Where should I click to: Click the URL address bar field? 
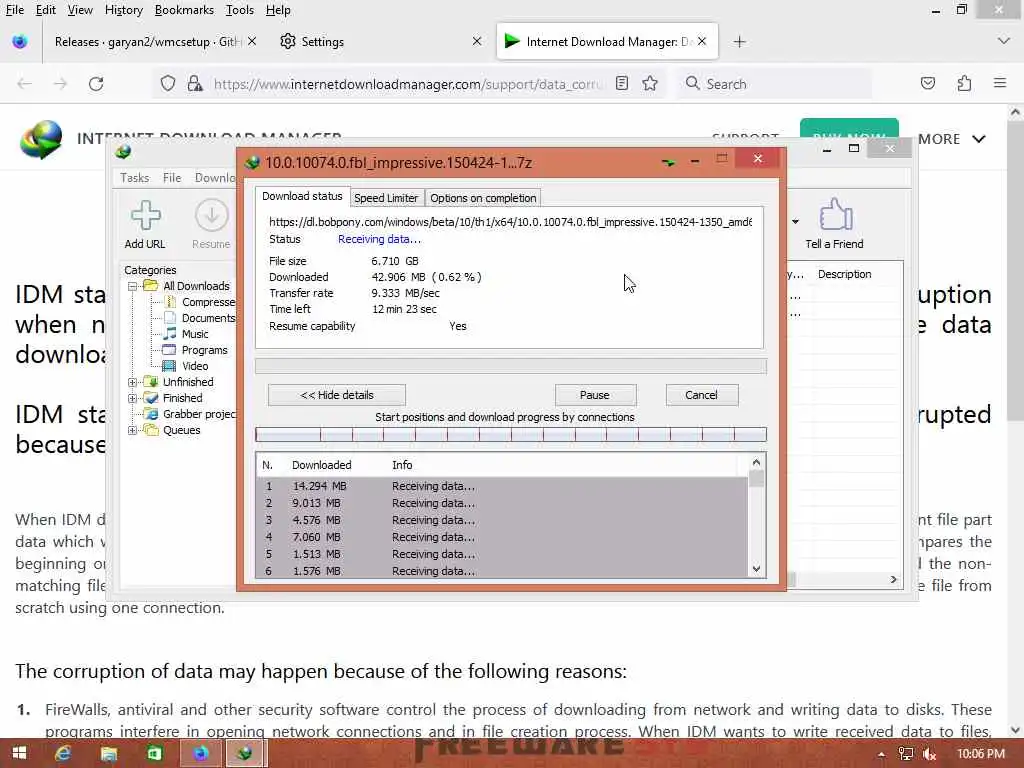[x=408, y=84]
